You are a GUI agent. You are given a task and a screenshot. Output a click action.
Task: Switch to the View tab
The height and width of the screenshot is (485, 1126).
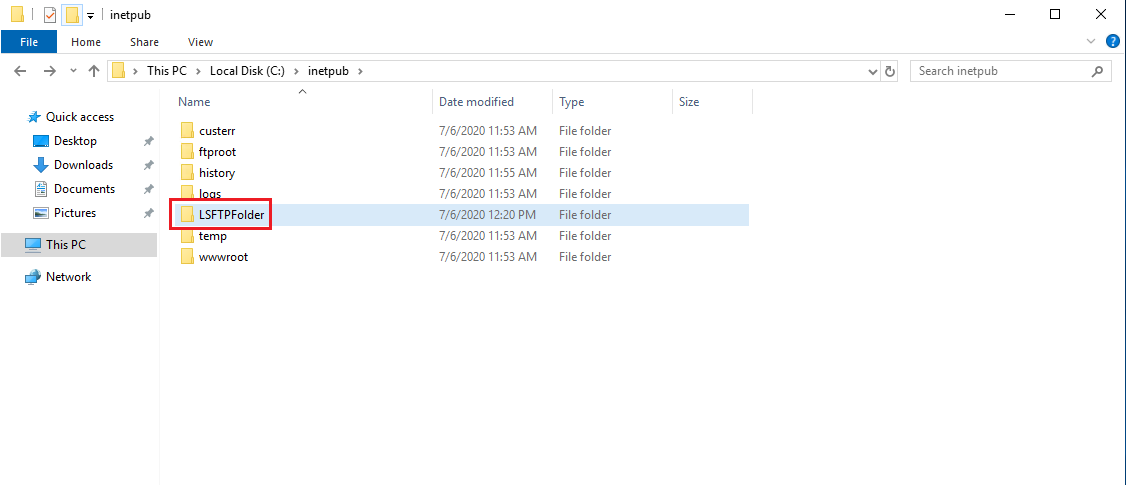coord(200,42)
